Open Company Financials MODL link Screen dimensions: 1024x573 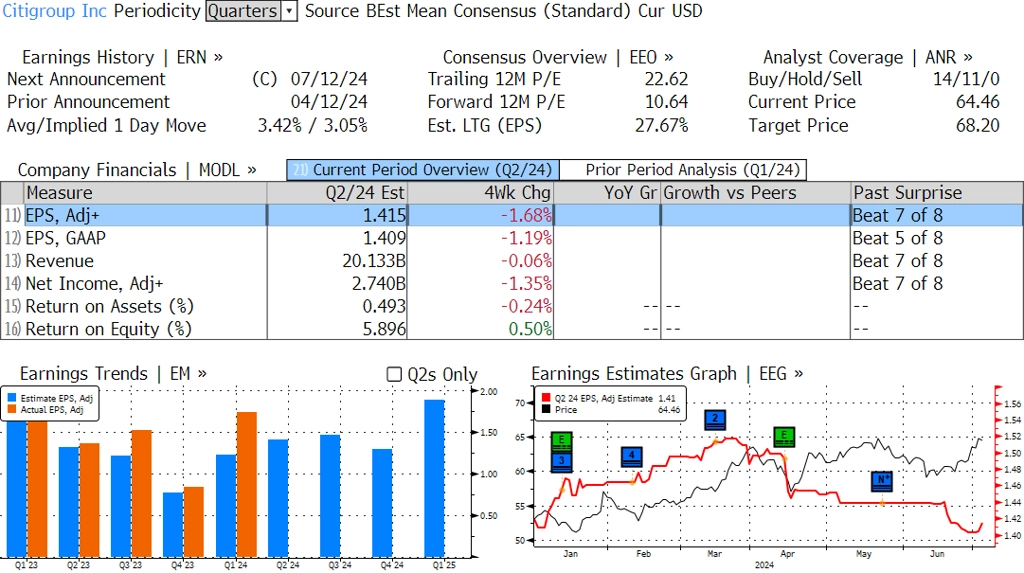tap(136, 170)
